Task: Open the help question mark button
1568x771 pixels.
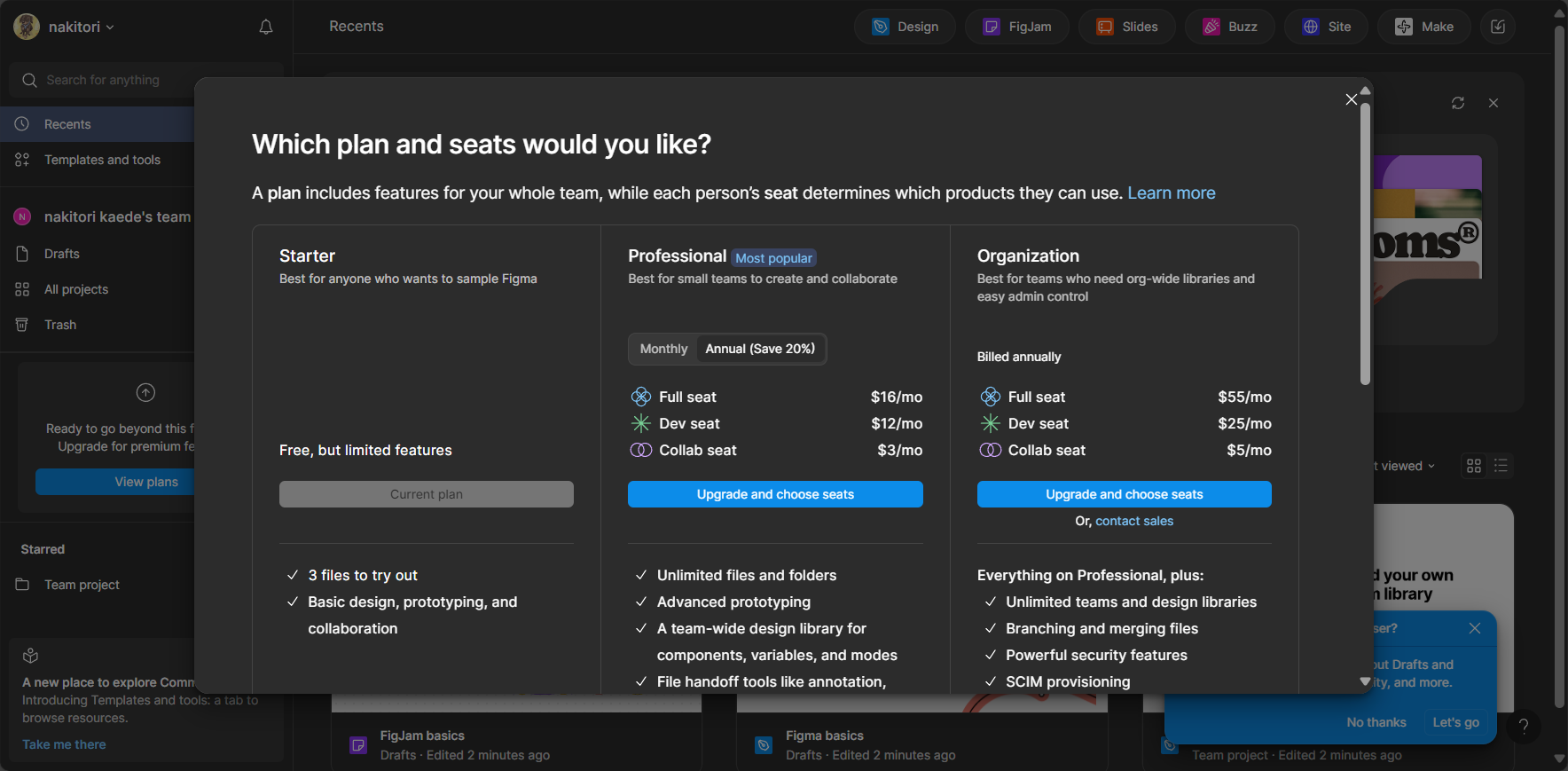Action: coord(1524,726)
